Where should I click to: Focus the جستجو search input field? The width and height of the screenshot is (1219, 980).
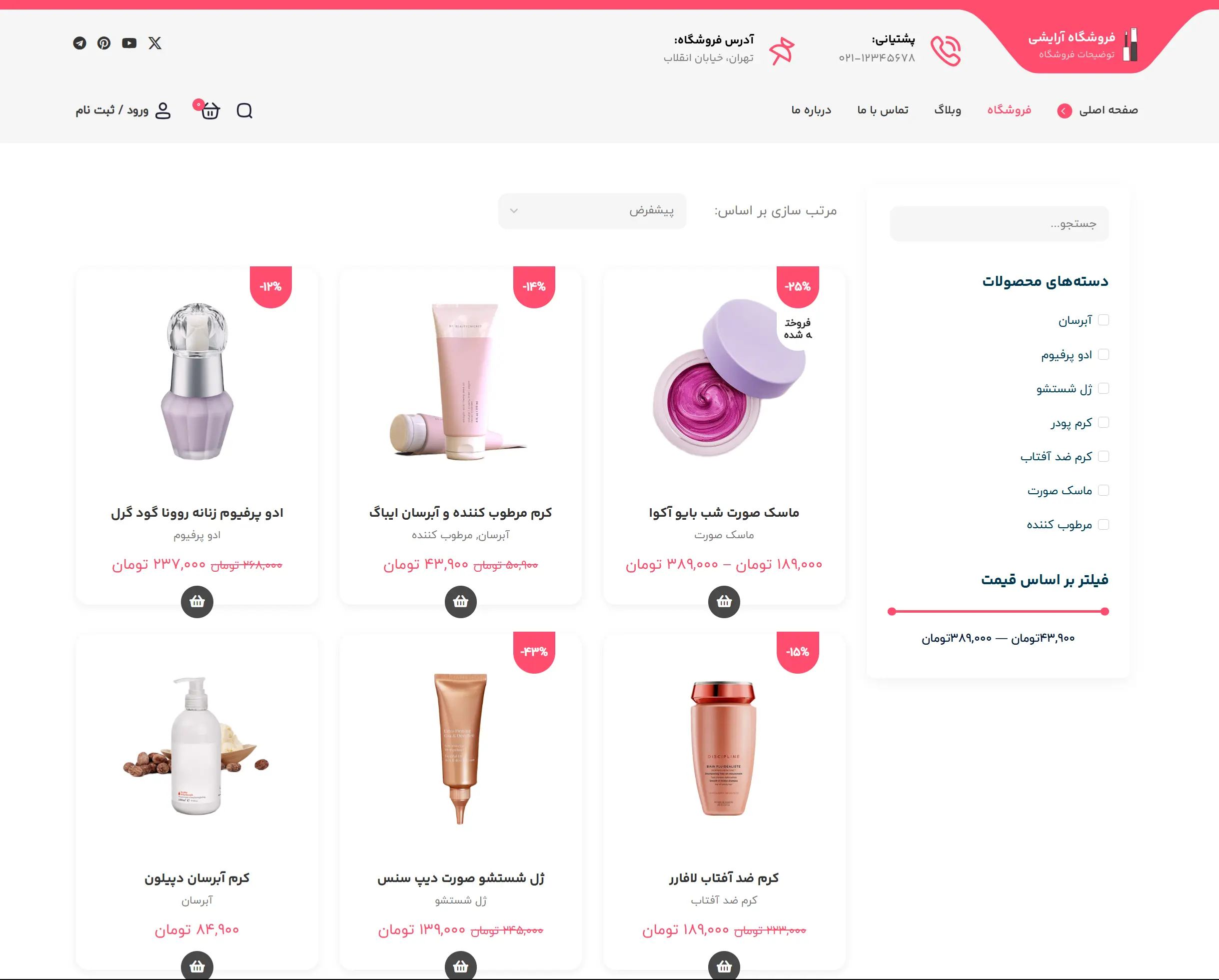[x=999, y=223]
